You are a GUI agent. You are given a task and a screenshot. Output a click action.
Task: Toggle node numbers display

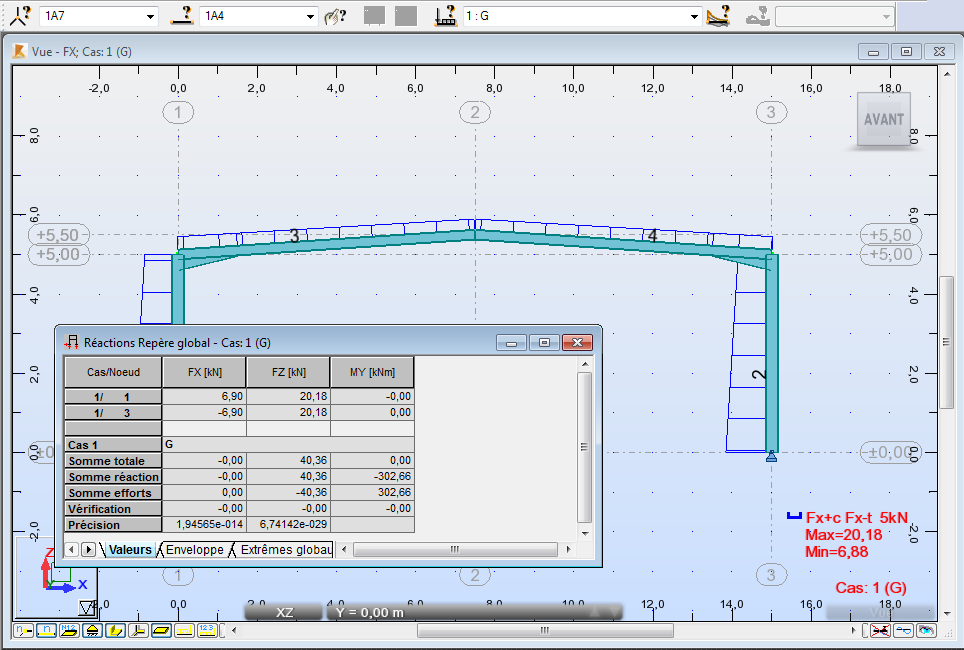tap(23, 630)
